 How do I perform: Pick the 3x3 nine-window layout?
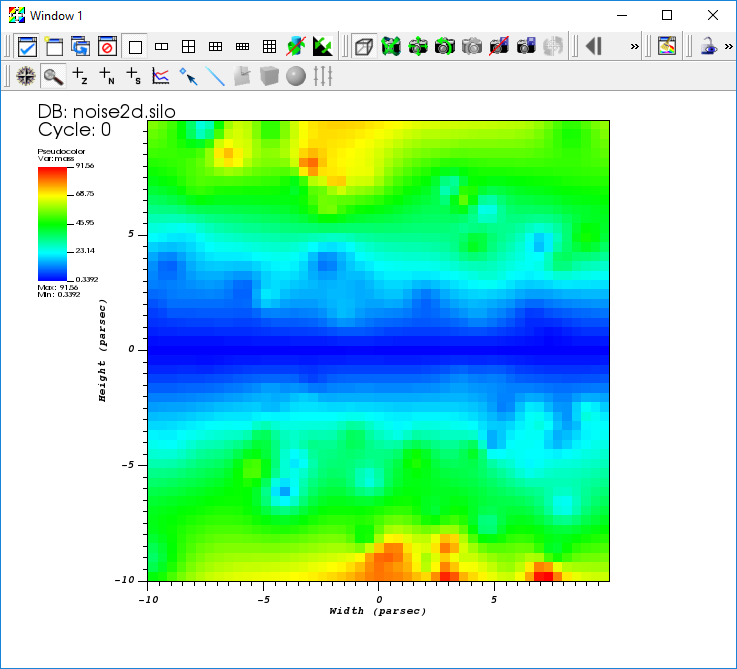click(x=269, y=47)
